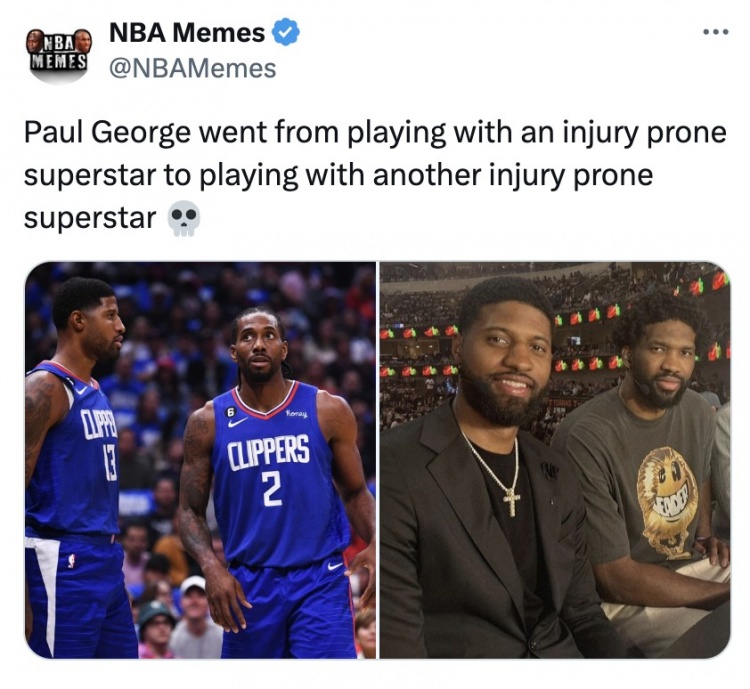Click the 6 patch on the jersey
This screenshot has height=689, width=750.
pyautogui.click(x=231, y=411)
